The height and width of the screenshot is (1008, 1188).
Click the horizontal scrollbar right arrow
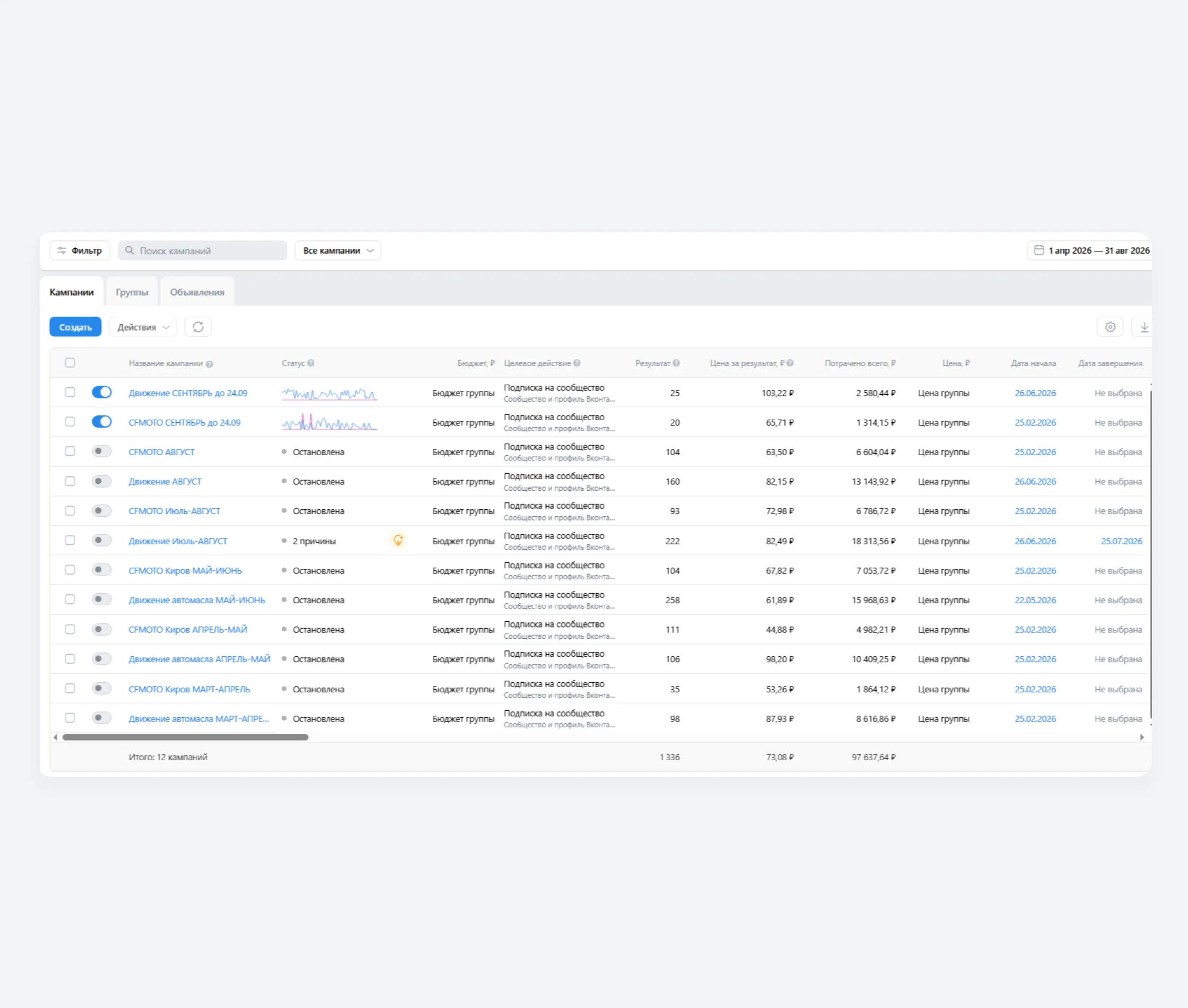pyautogui.click(x=1142, y=737)
